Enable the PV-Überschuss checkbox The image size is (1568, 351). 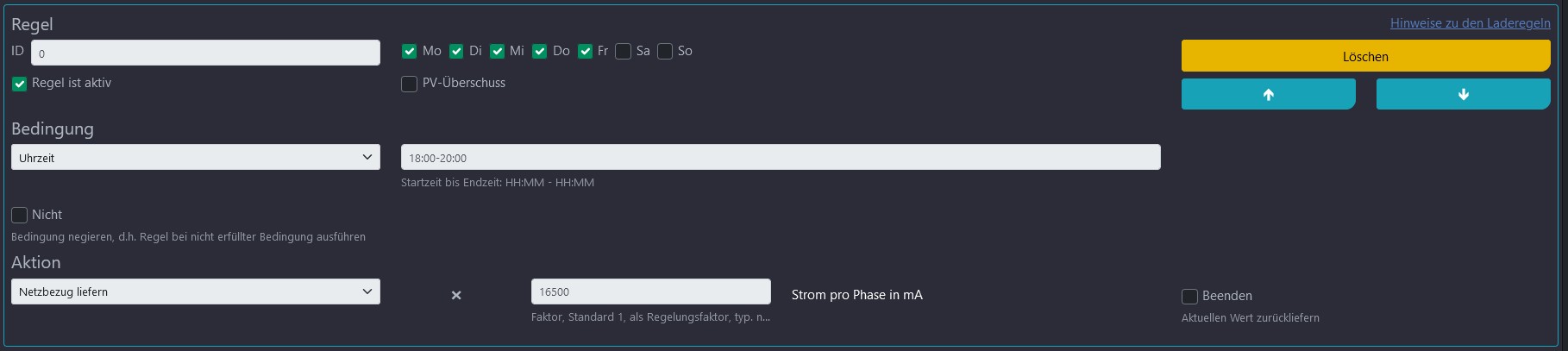click(x=410, y=84)
